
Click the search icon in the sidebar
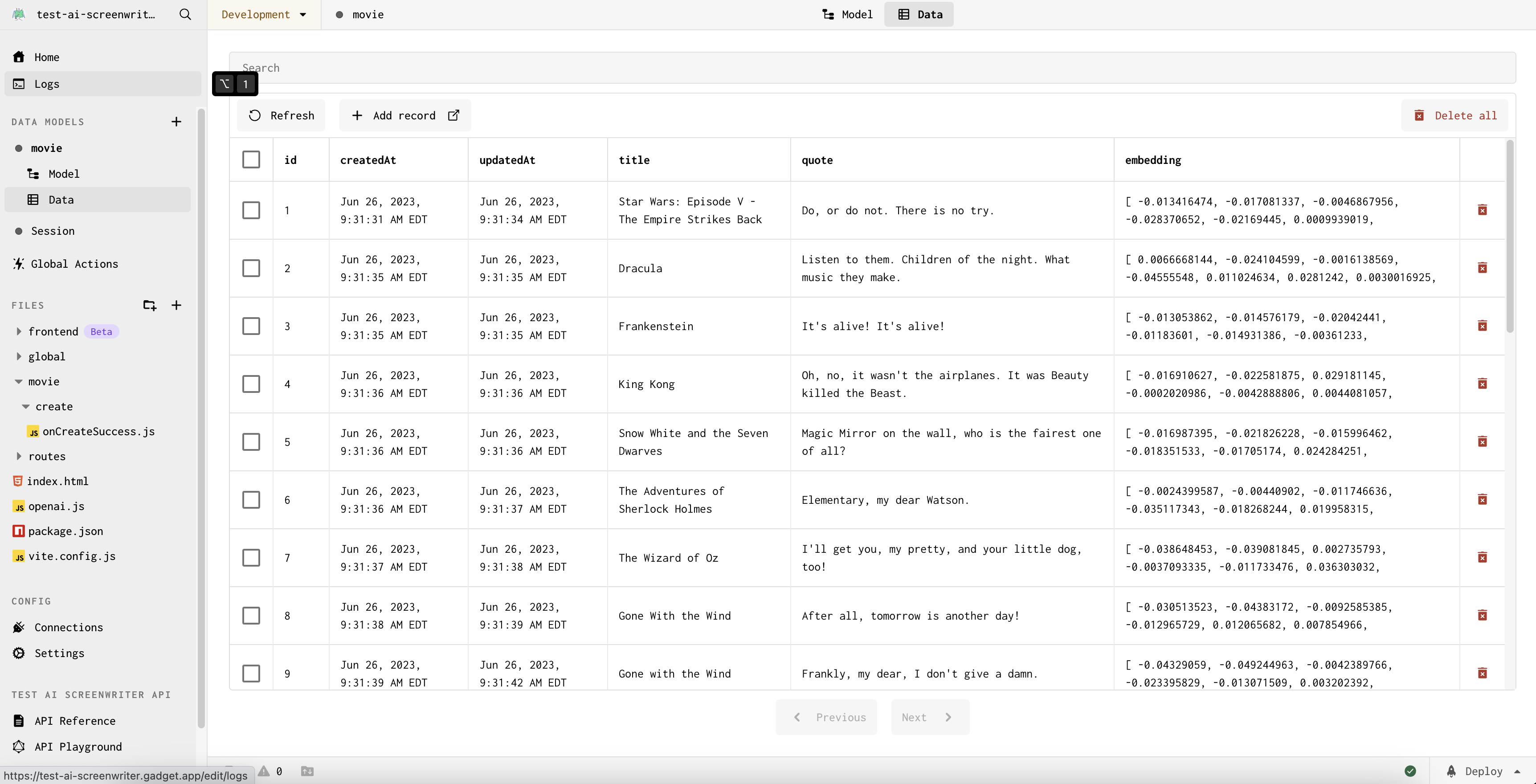coord(183,14)
